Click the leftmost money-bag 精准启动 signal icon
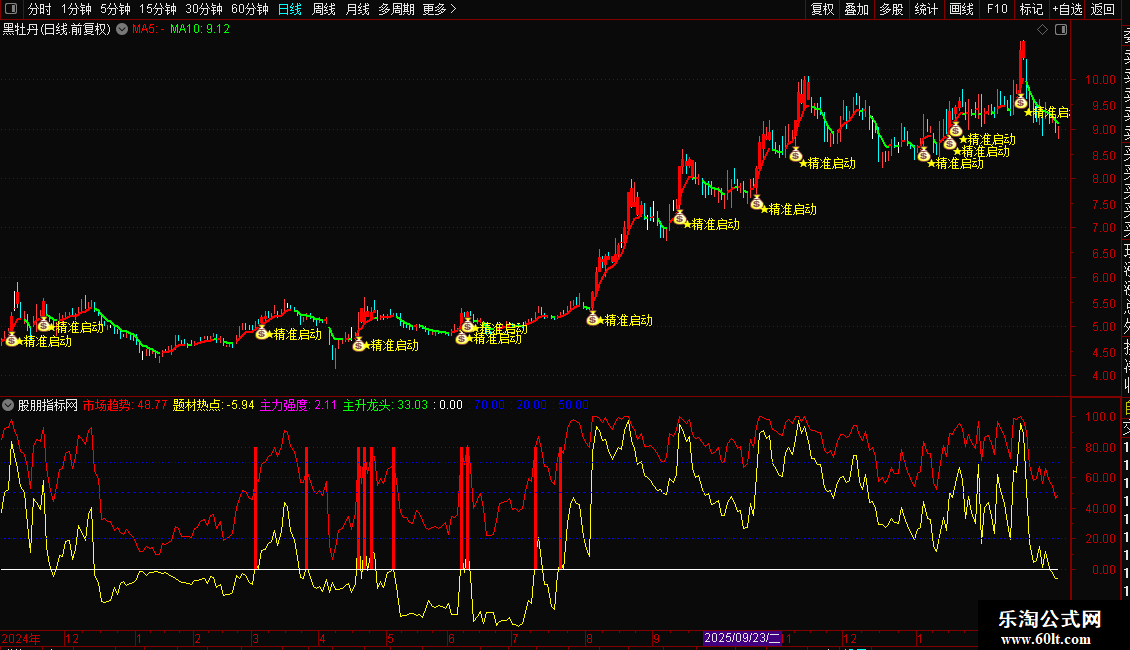The image size is (1130, 650). [x=12, y=339]
